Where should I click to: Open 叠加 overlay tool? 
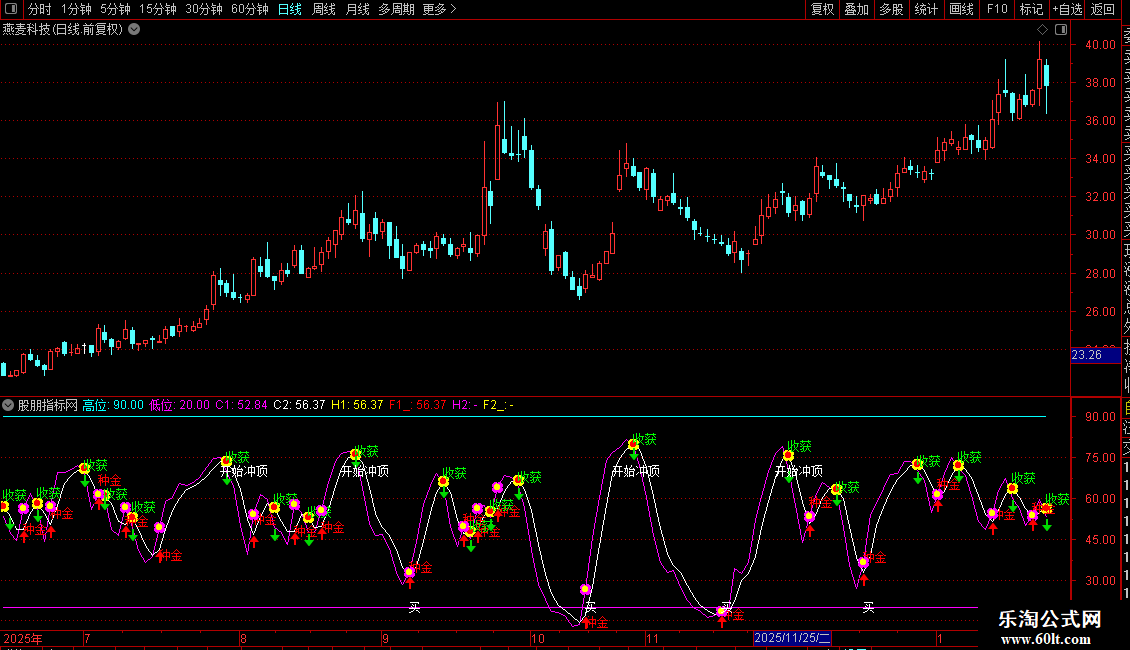coord(856,9)
